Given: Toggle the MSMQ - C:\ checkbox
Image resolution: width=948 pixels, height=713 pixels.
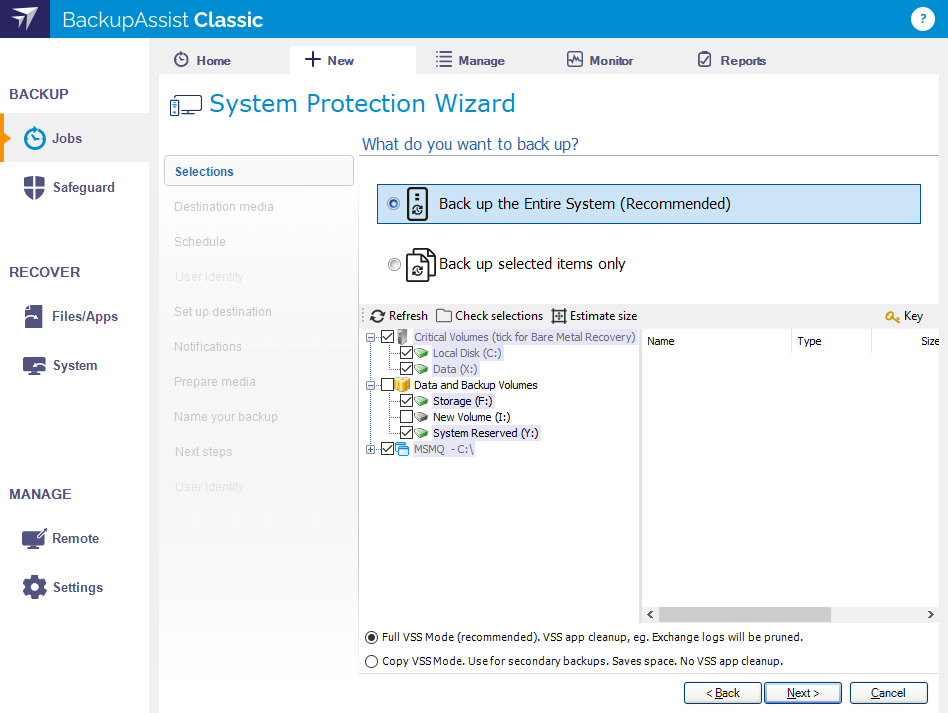Looking at the screenshot, I should click(388, 449).
